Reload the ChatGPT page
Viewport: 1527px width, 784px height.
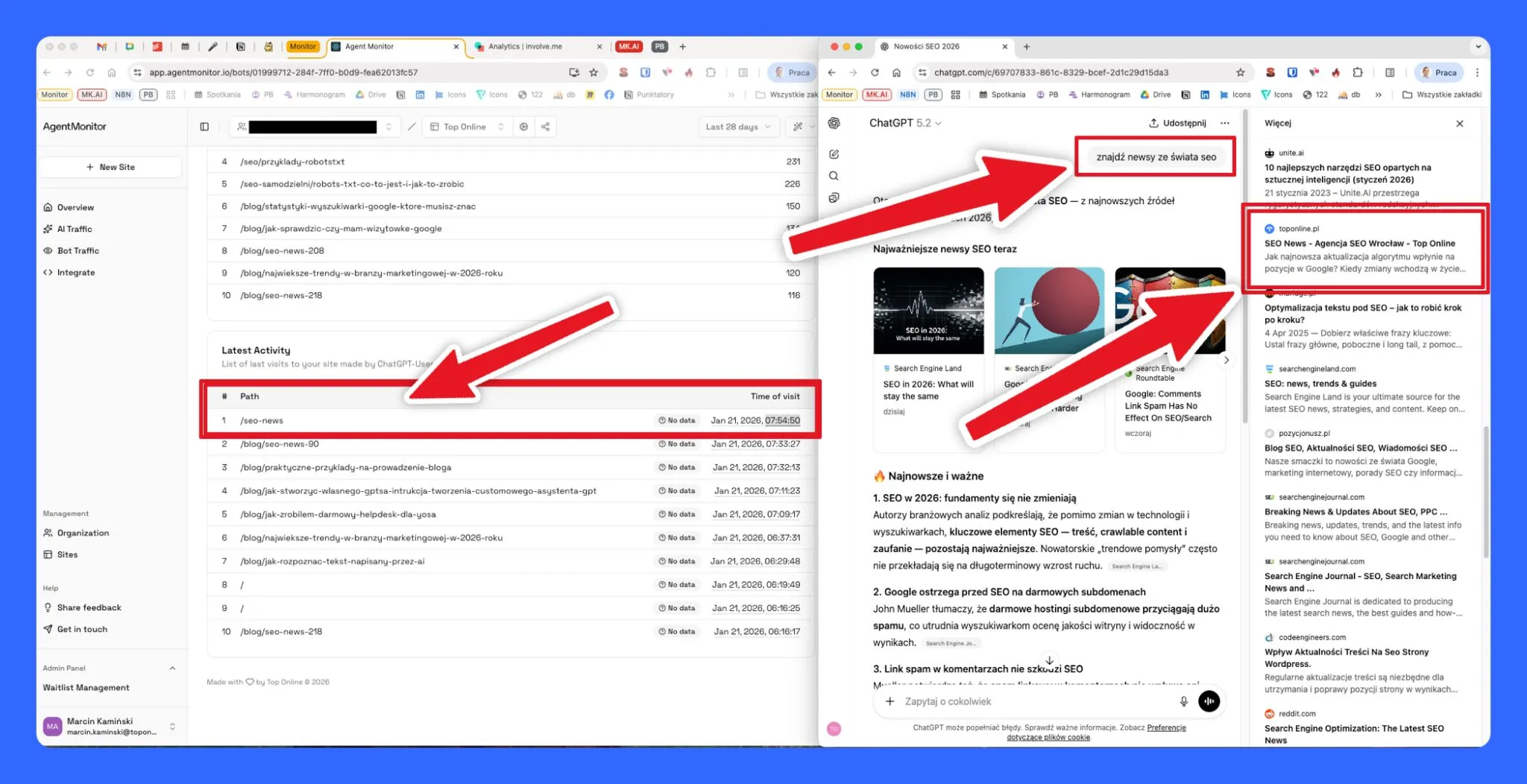(875, 72)
